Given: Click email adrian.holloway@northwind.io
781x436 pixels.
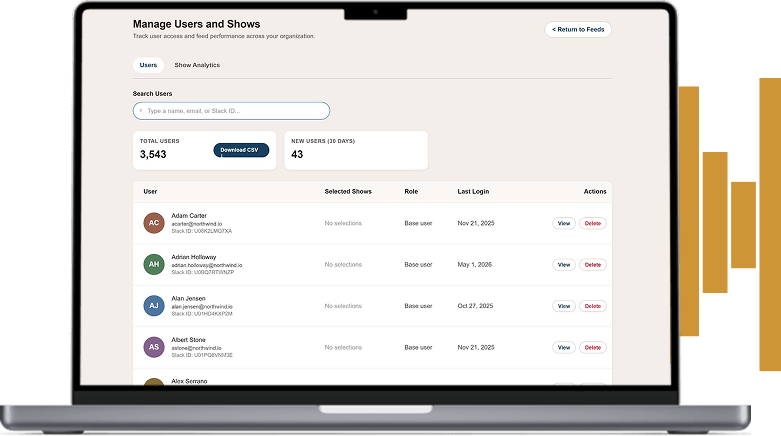Looking at the screenshot, I should point(207,265).
